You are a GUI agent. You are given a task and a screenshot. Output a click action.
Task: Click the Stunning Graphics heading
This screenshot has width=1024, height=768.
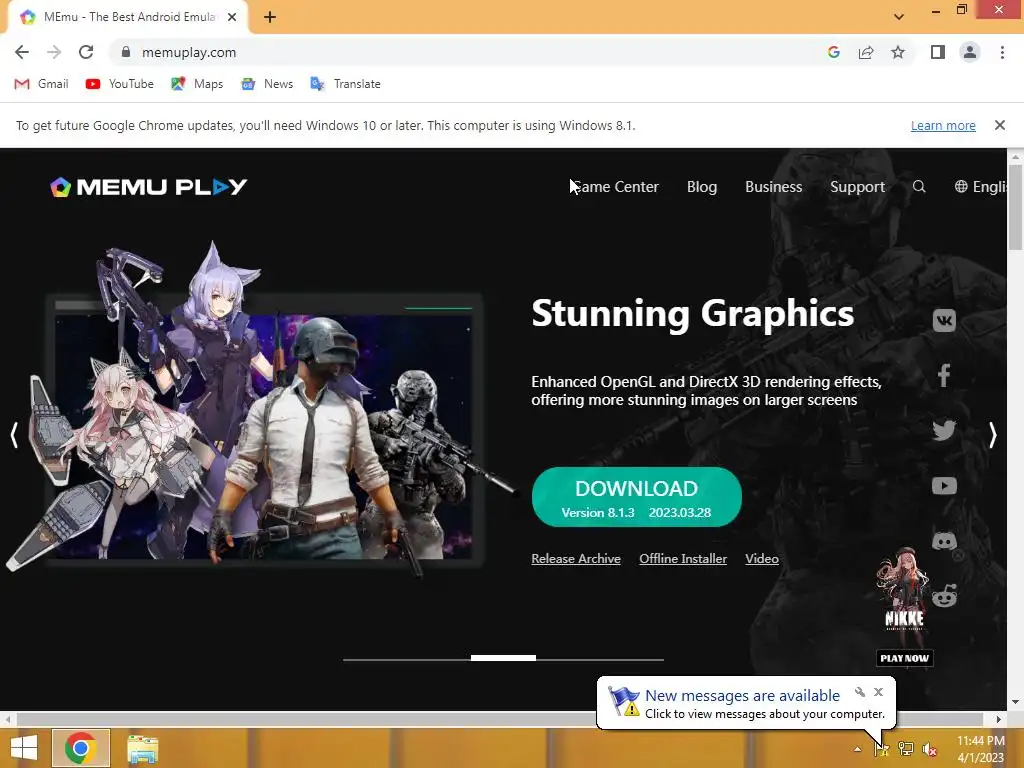click(x=693, y=314)
